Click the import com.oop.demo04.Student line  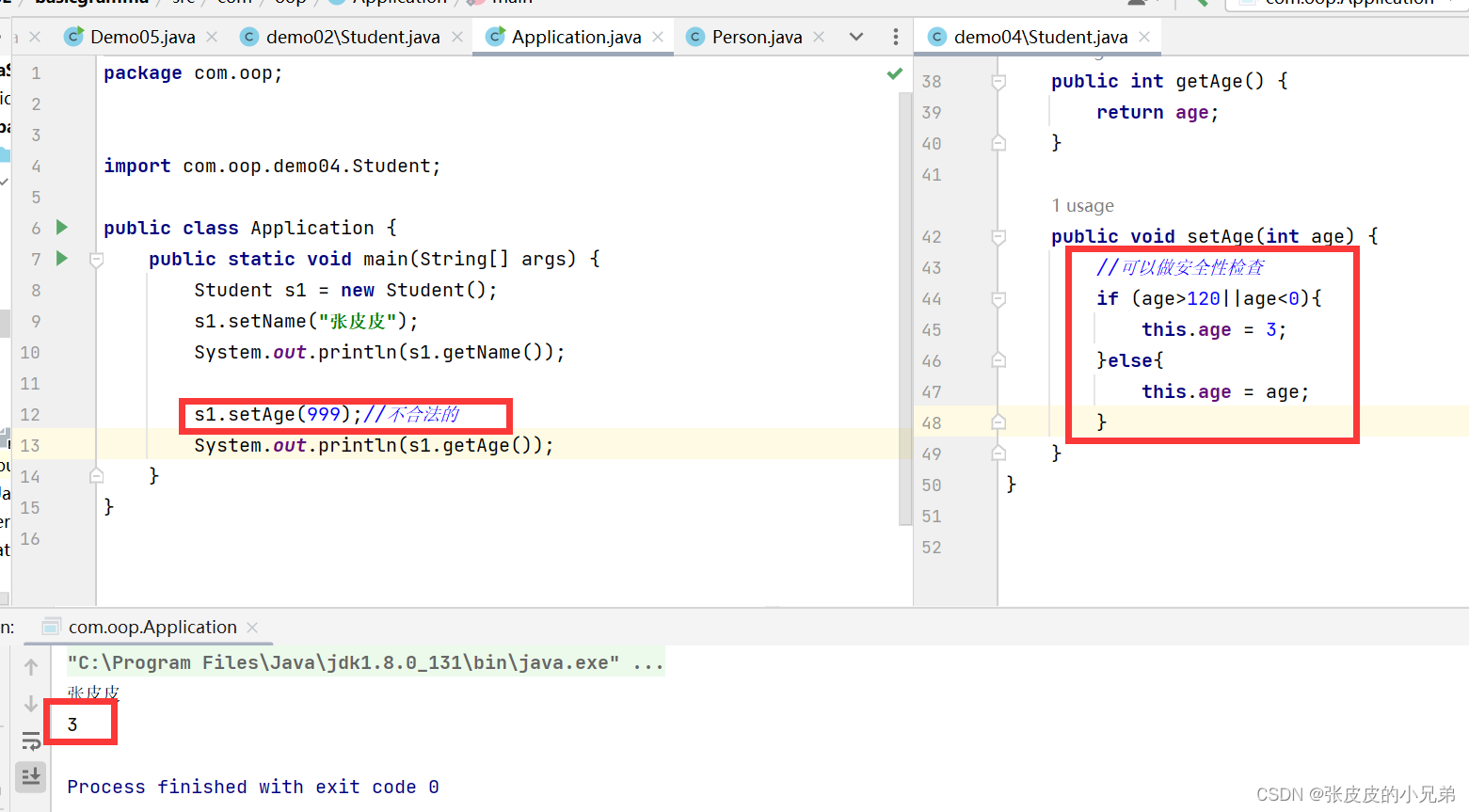pos(272,166)
